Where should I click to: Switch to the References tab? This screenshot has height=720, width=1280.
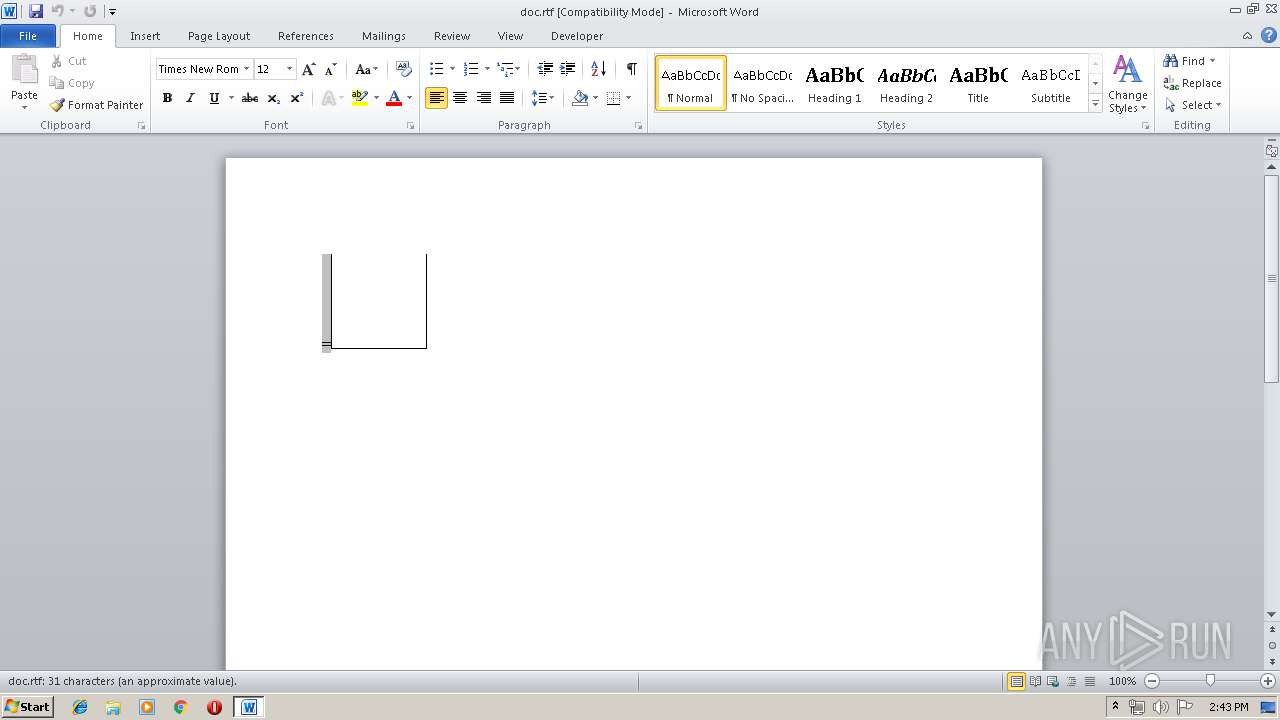(x=306, y=36)
